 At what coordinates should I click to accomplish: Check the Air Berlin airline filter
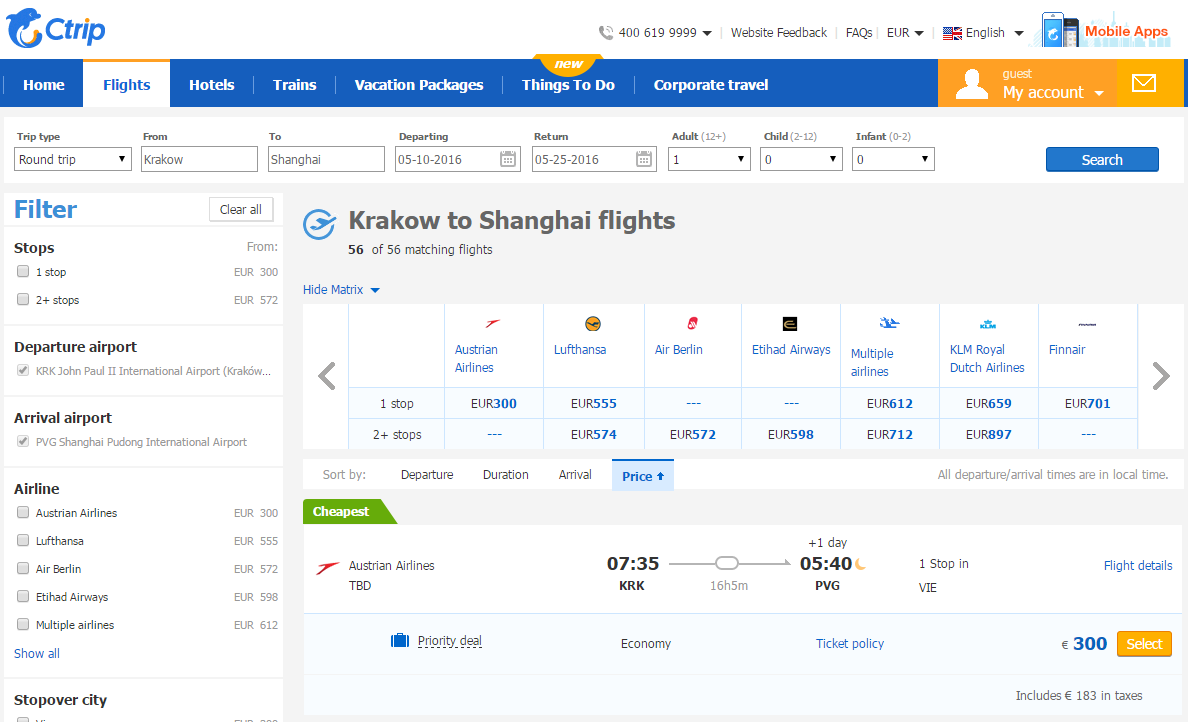tap(23, 568)
